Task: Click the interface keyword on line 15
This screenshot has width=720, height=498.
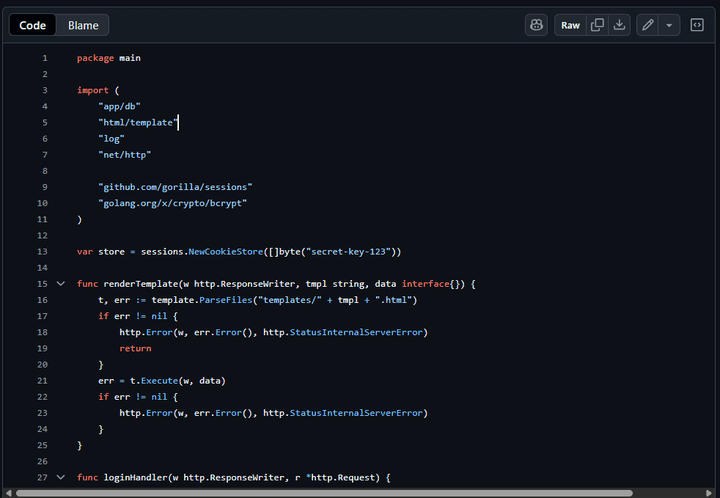Action: coord(425,284)
